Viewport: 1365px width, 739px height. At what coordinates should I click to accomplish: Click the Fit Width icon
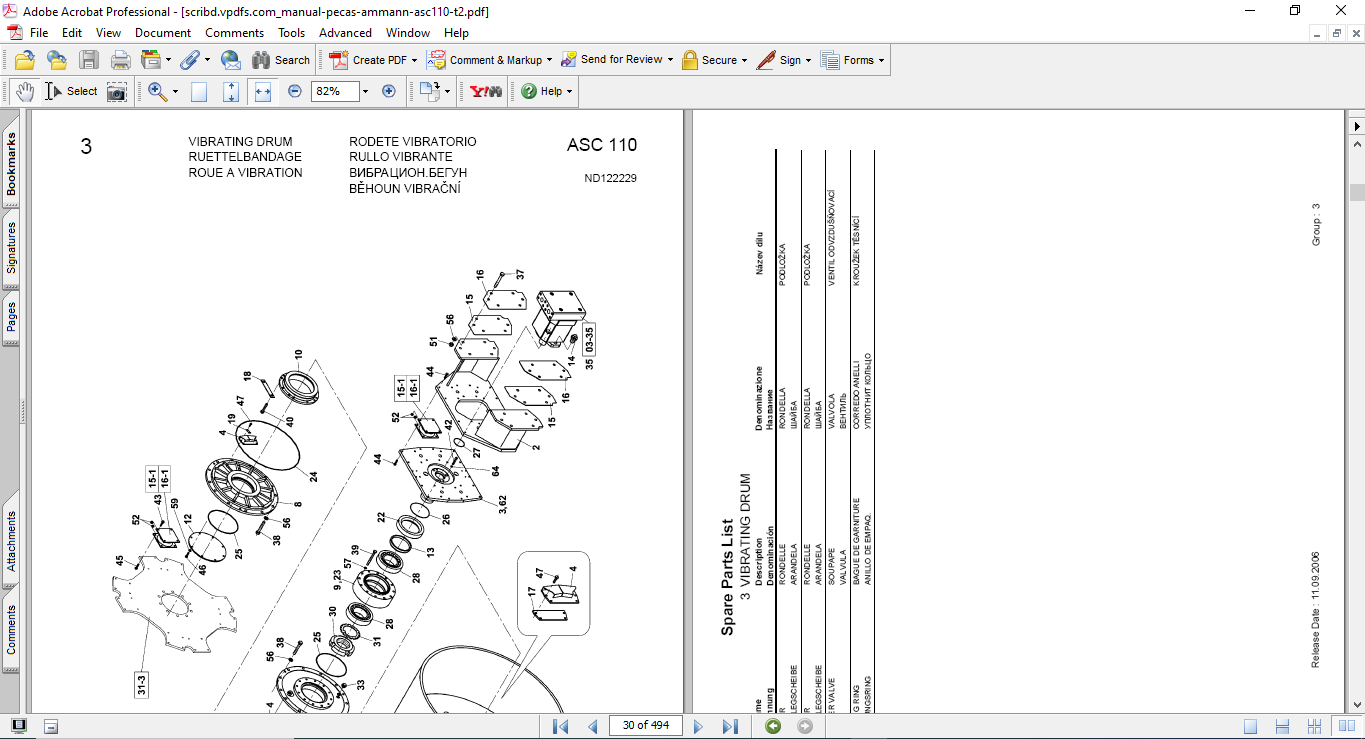coord(263,91)
